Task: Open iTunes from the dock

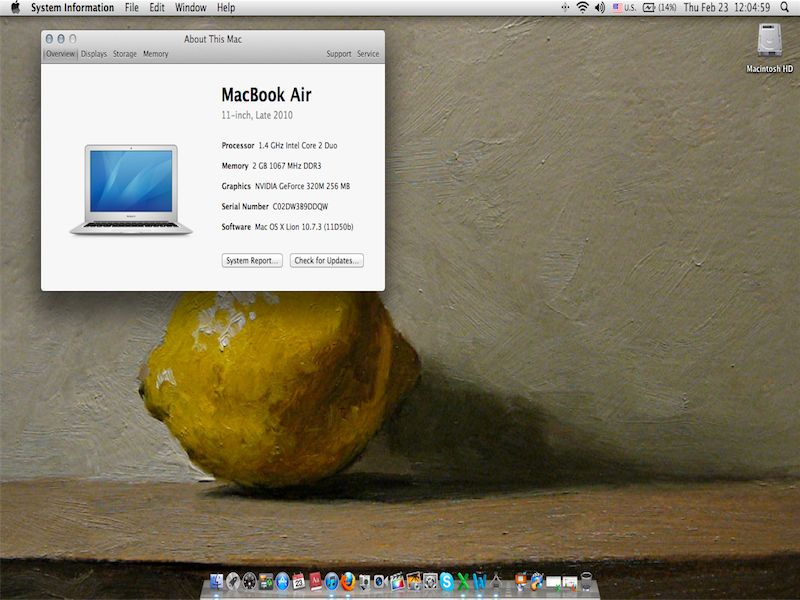Action: point(331,580)
